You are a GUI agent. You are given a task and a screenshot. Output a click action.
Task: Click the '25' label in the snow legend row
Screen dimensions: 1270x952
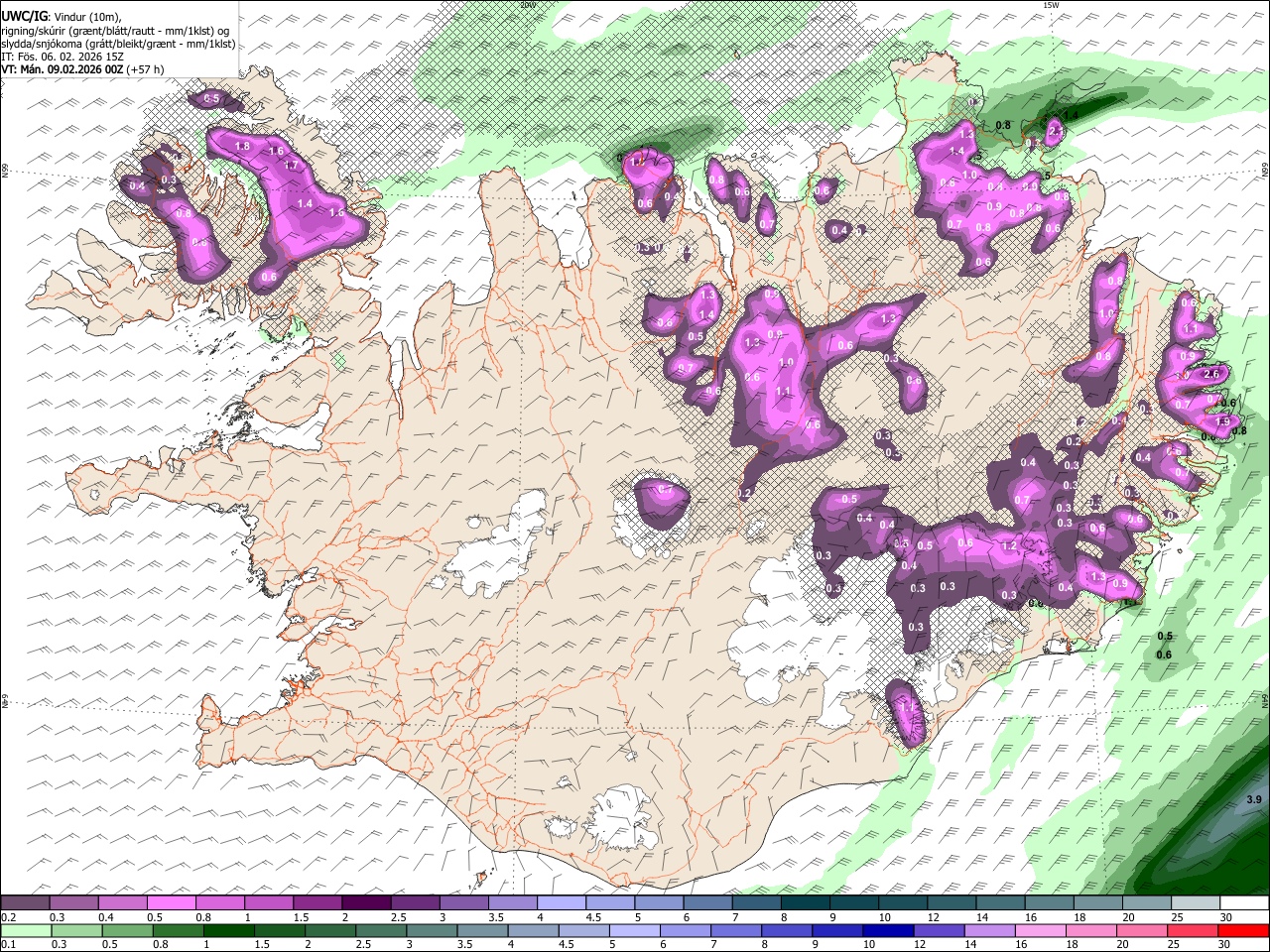pyautogui.click(x=1177, y=917)
